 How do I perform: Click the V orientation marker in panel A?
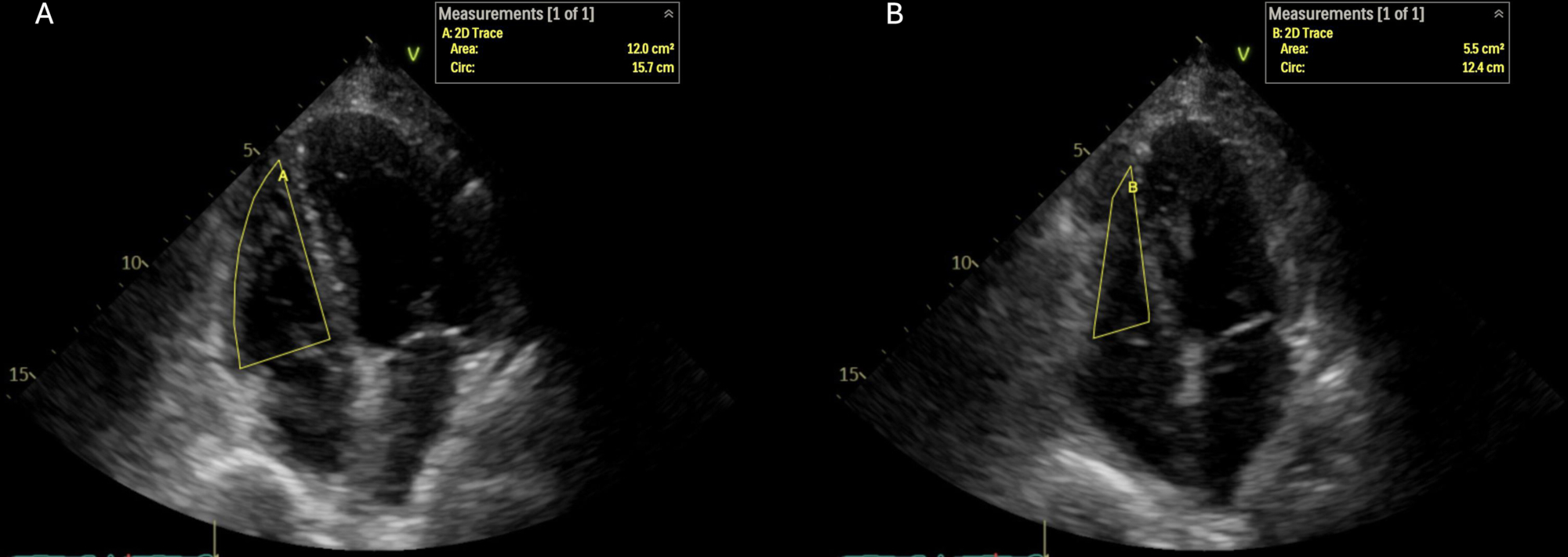(413, 54)
